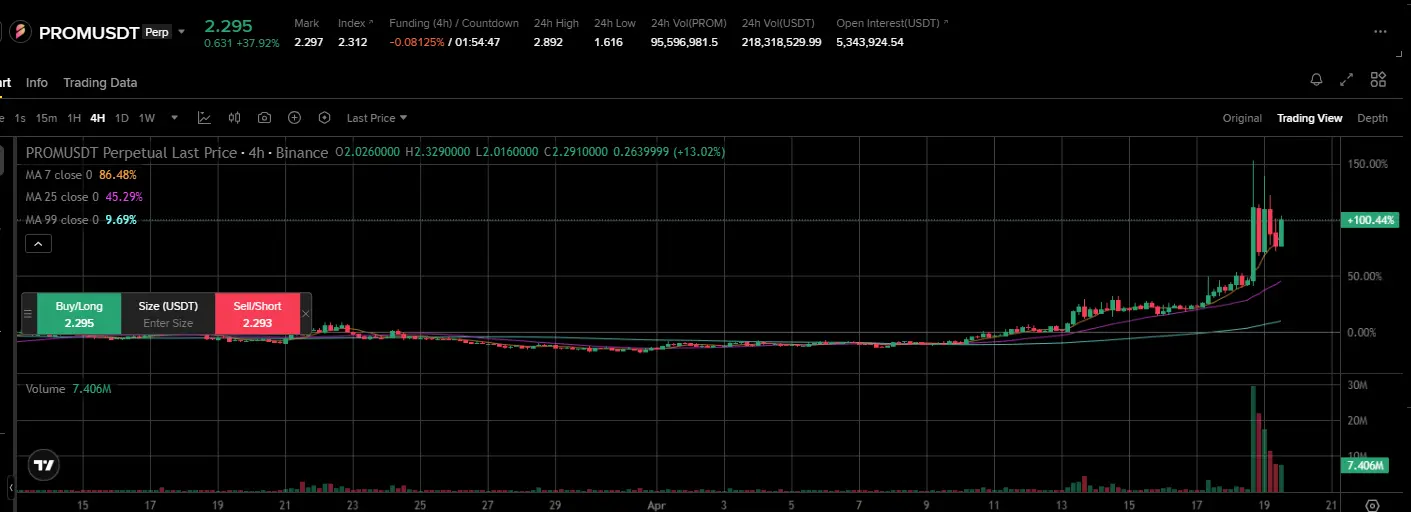Select the 15m timeframe

click(46, 118)
